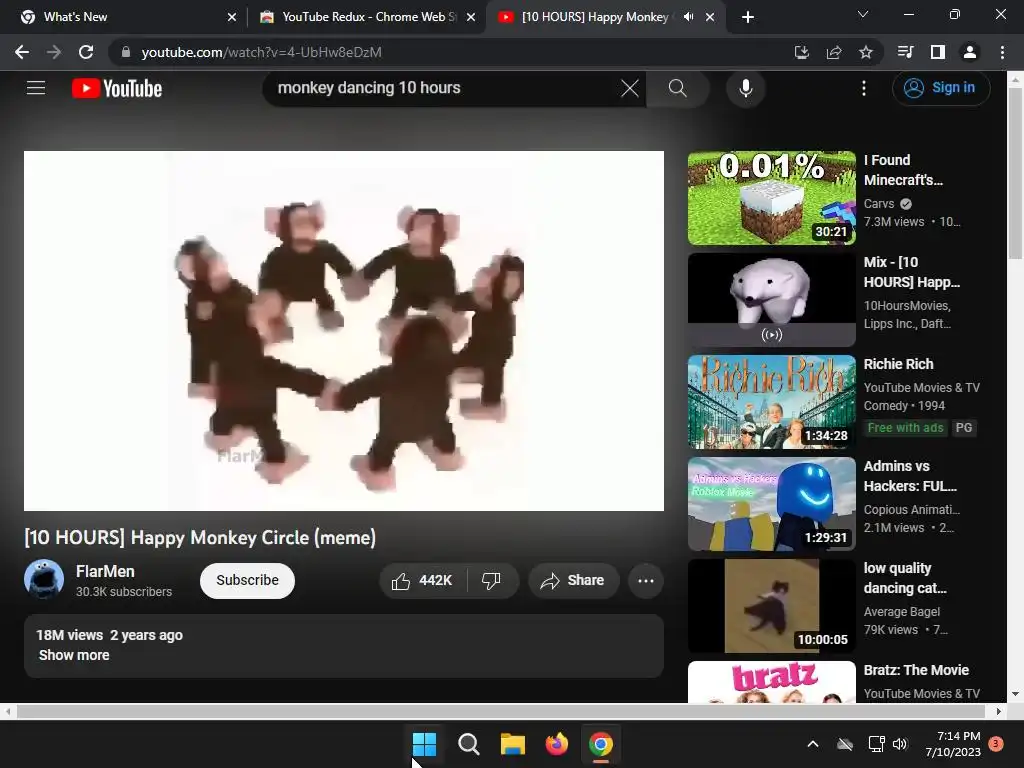Click browser forward arrow
The height and width of the screenshot is (768, 1024).
[x=54, y=52]
